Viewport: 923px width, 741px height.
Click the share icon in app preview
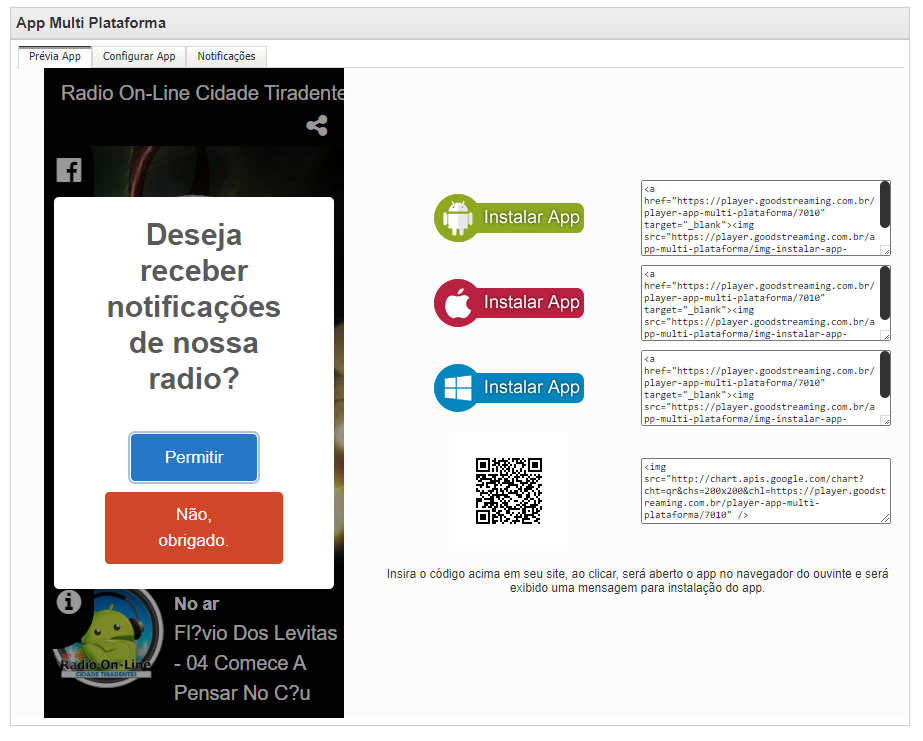tap(317, 126)
